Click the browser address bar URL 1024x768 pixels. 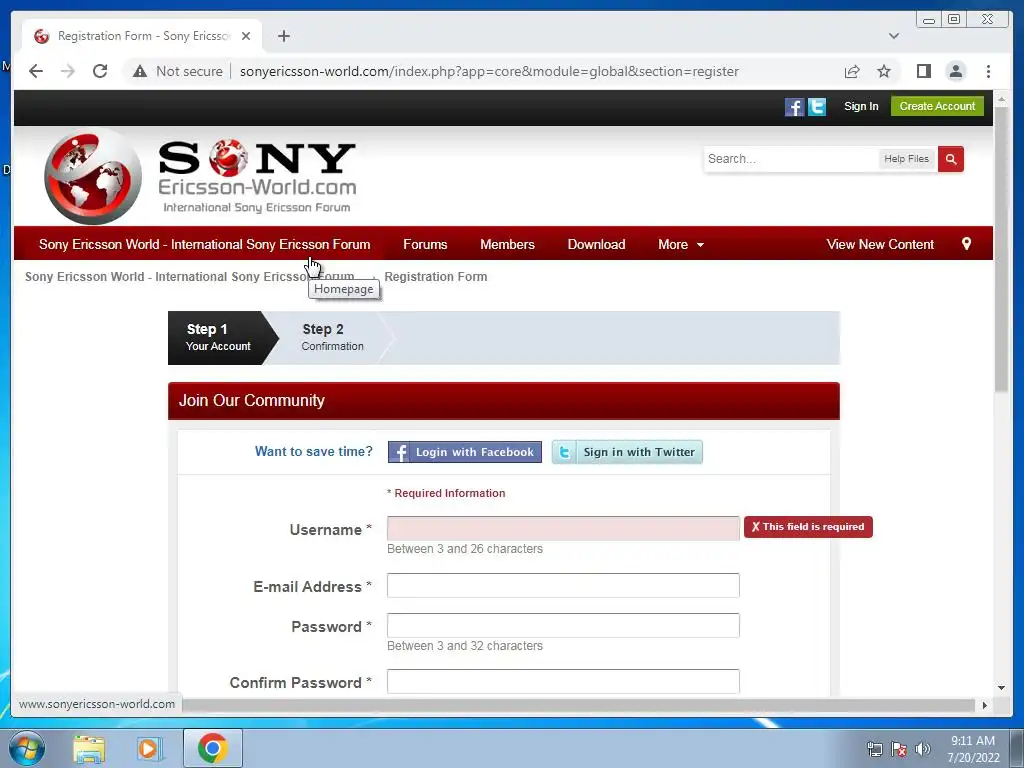coord(489,71)
